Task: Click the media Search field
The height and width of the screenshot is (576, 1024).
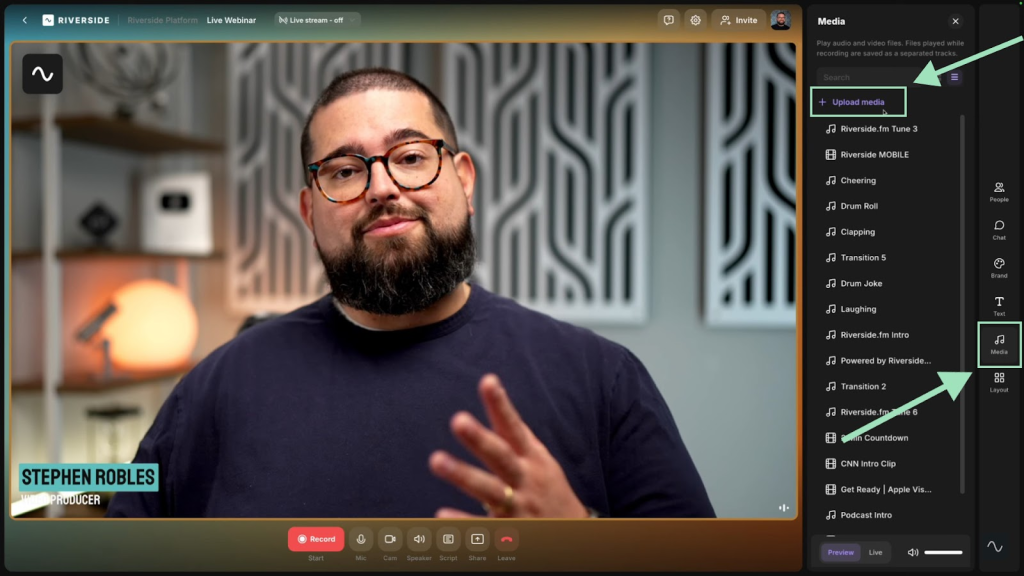Action: click(879, 77)
